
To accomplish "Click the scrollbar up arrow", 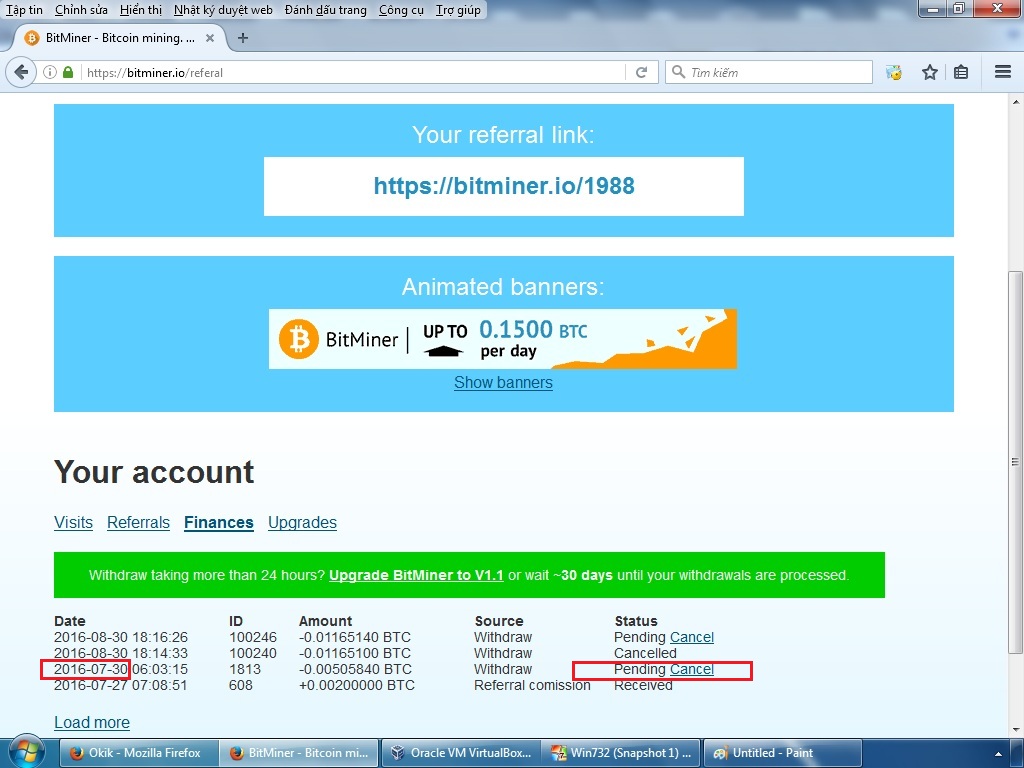I will click(x=1016, y=102).
